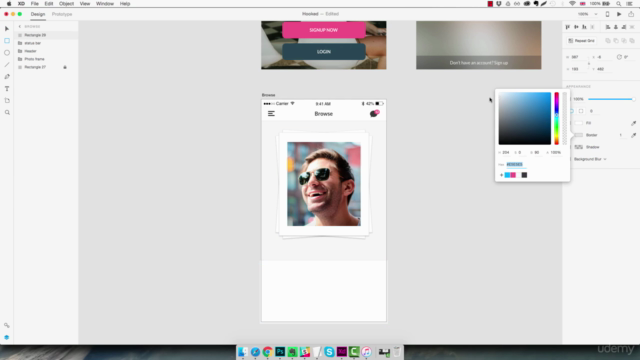This screenshot has width=640, height=360.
Task: Toggle the lock on Rectangle 27
Action: 65,67
